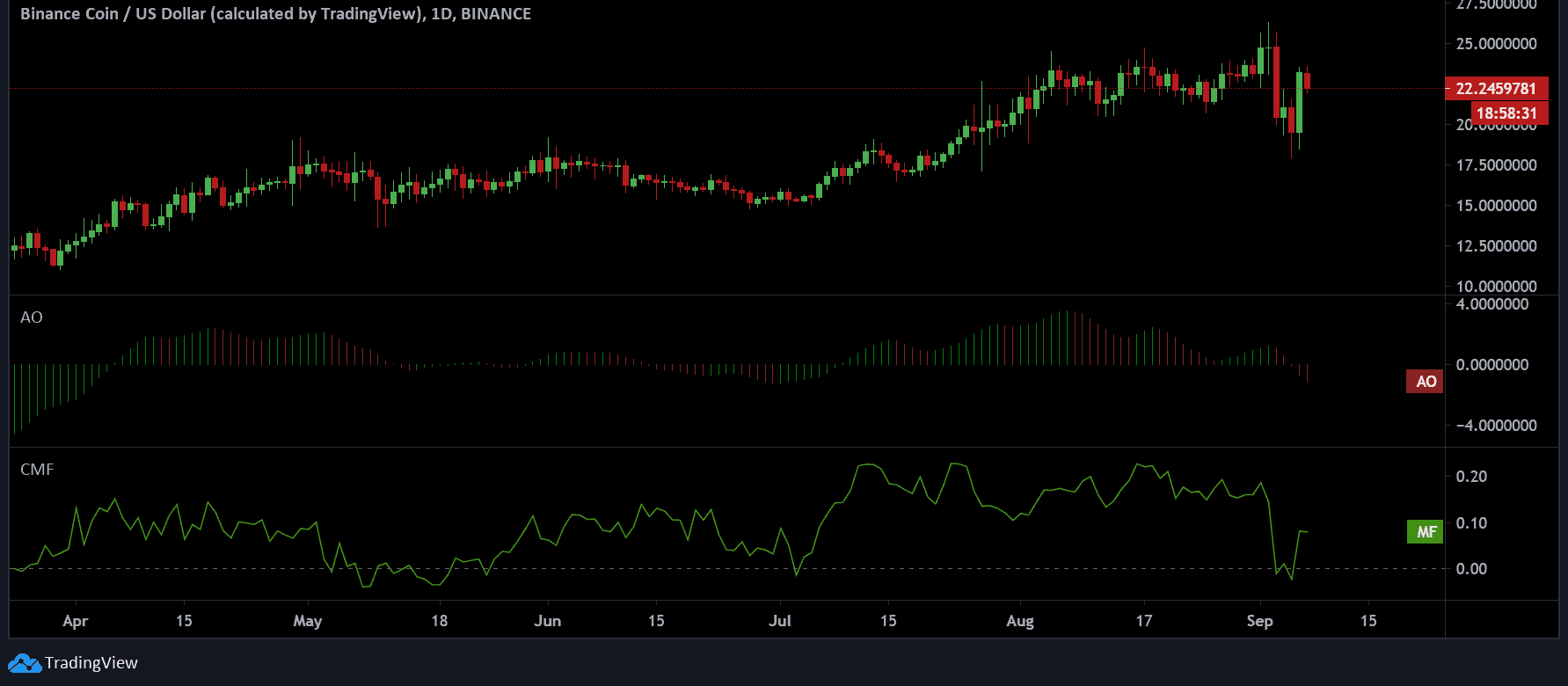
Task: Select the CMF indicator label
Action: [37, 470]
